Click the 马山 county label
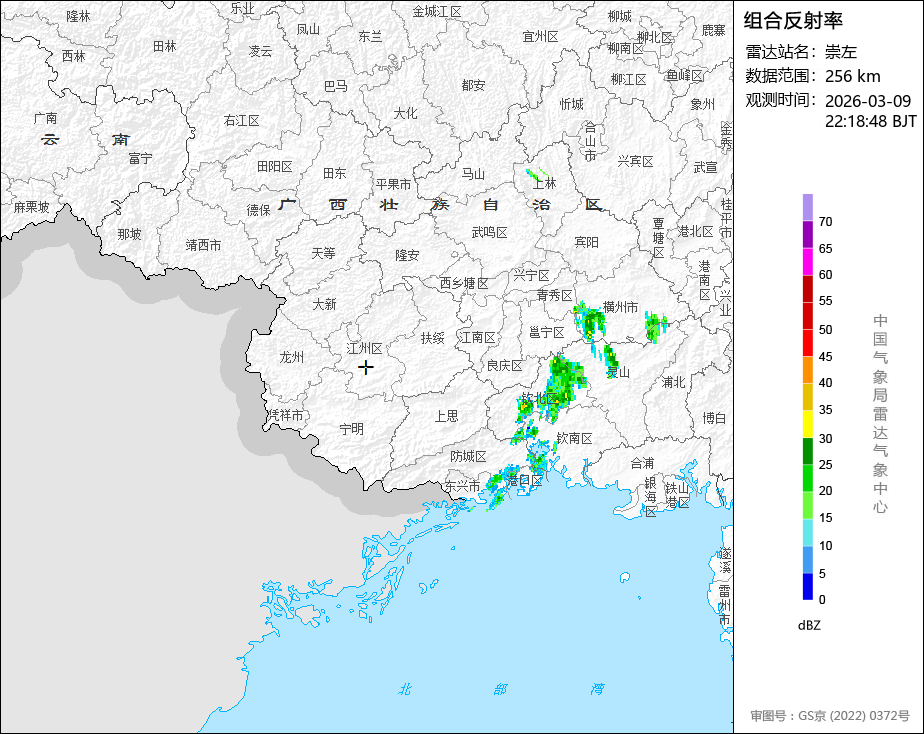924x734 pixels. (473, 174)
